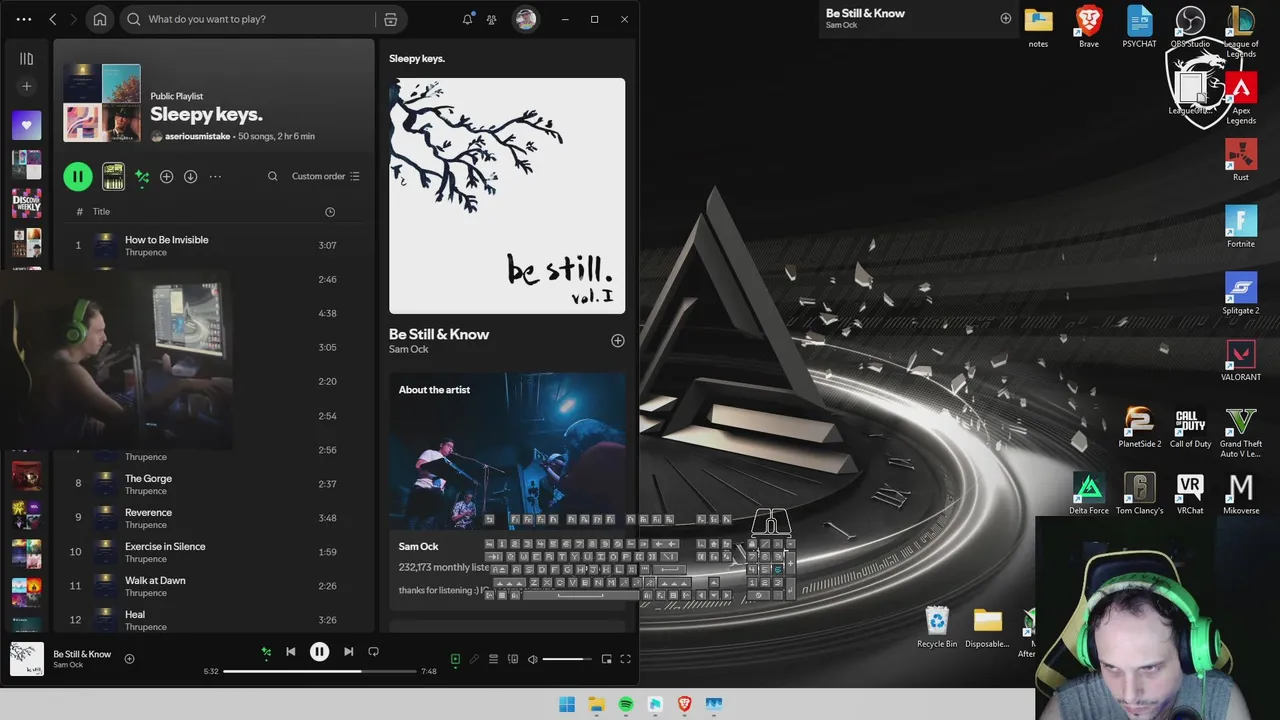Open Windows Start button on taskbar

(x=567, y=704)
